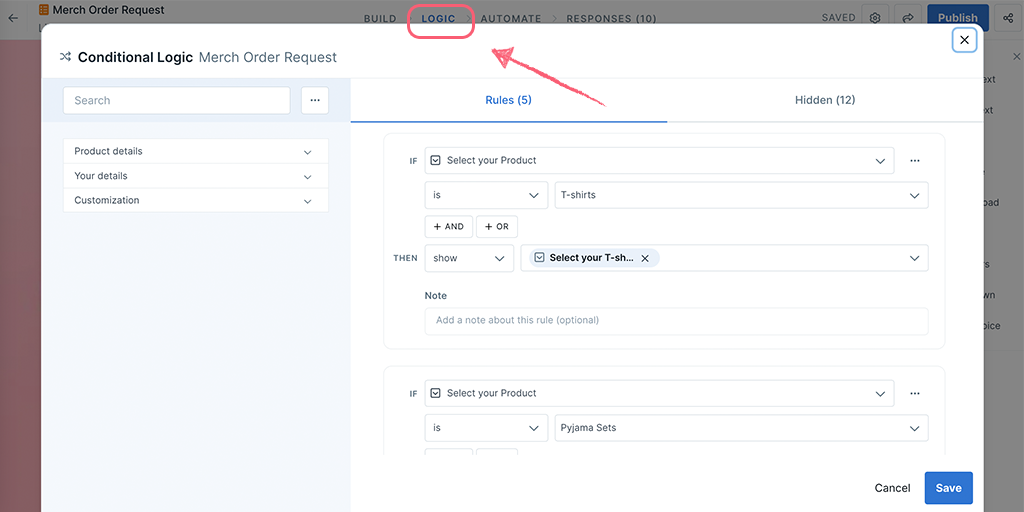
Task: Open first rule's Select your Product dropdown
Action: coord(659,161)
